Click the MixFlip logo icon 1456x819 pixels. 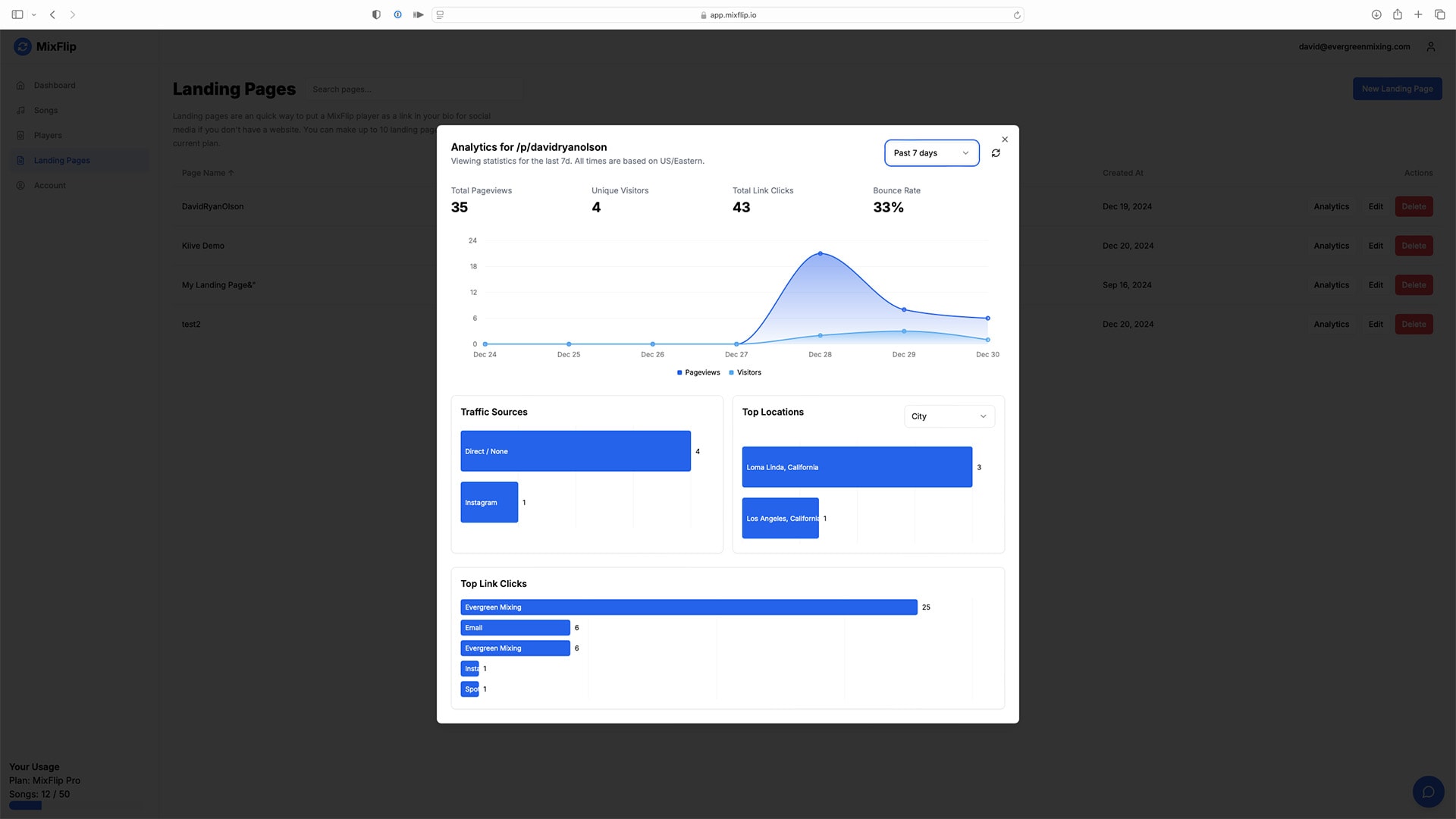[23, 47]
